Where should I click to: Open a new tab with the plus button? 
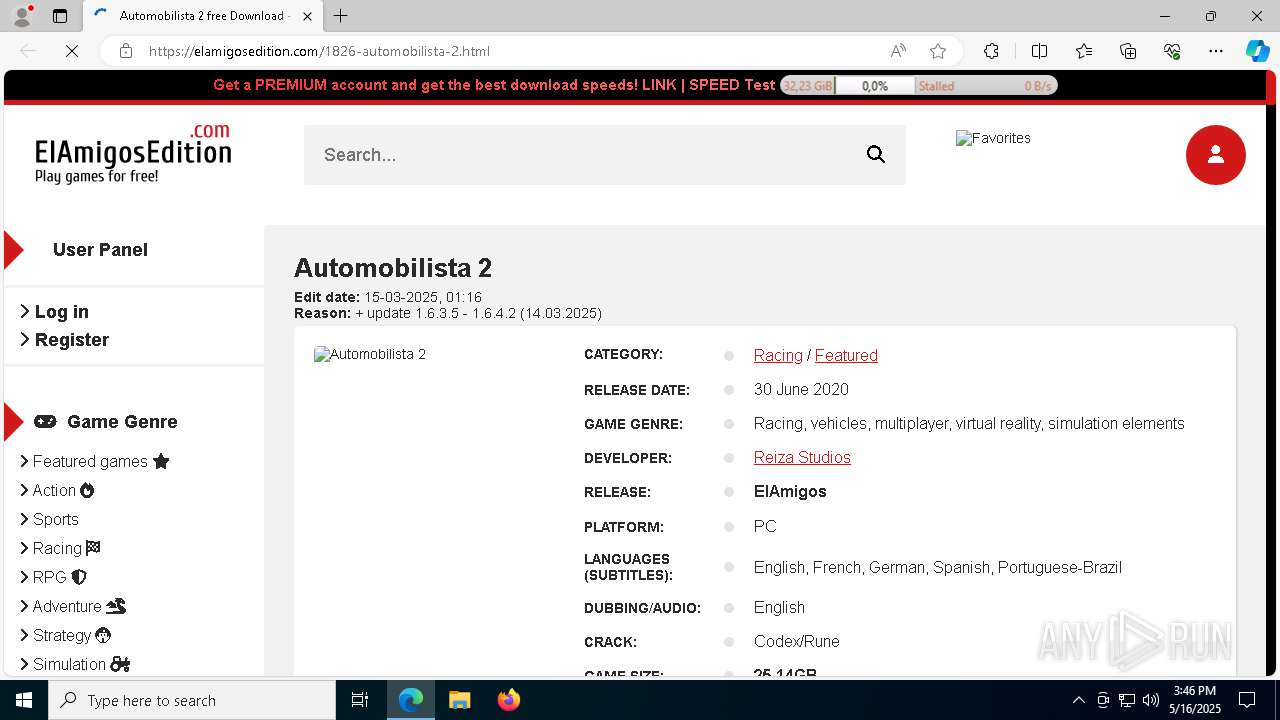pyautogui.click(x=341, y=16)
